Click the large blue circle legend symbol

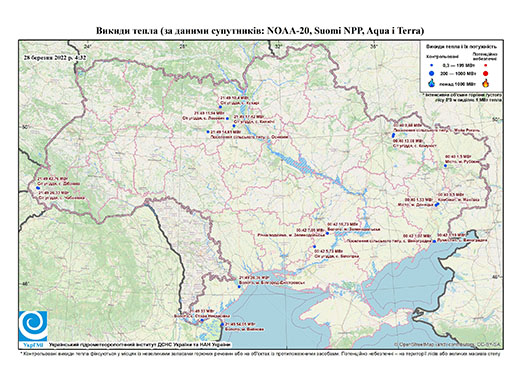432,73
